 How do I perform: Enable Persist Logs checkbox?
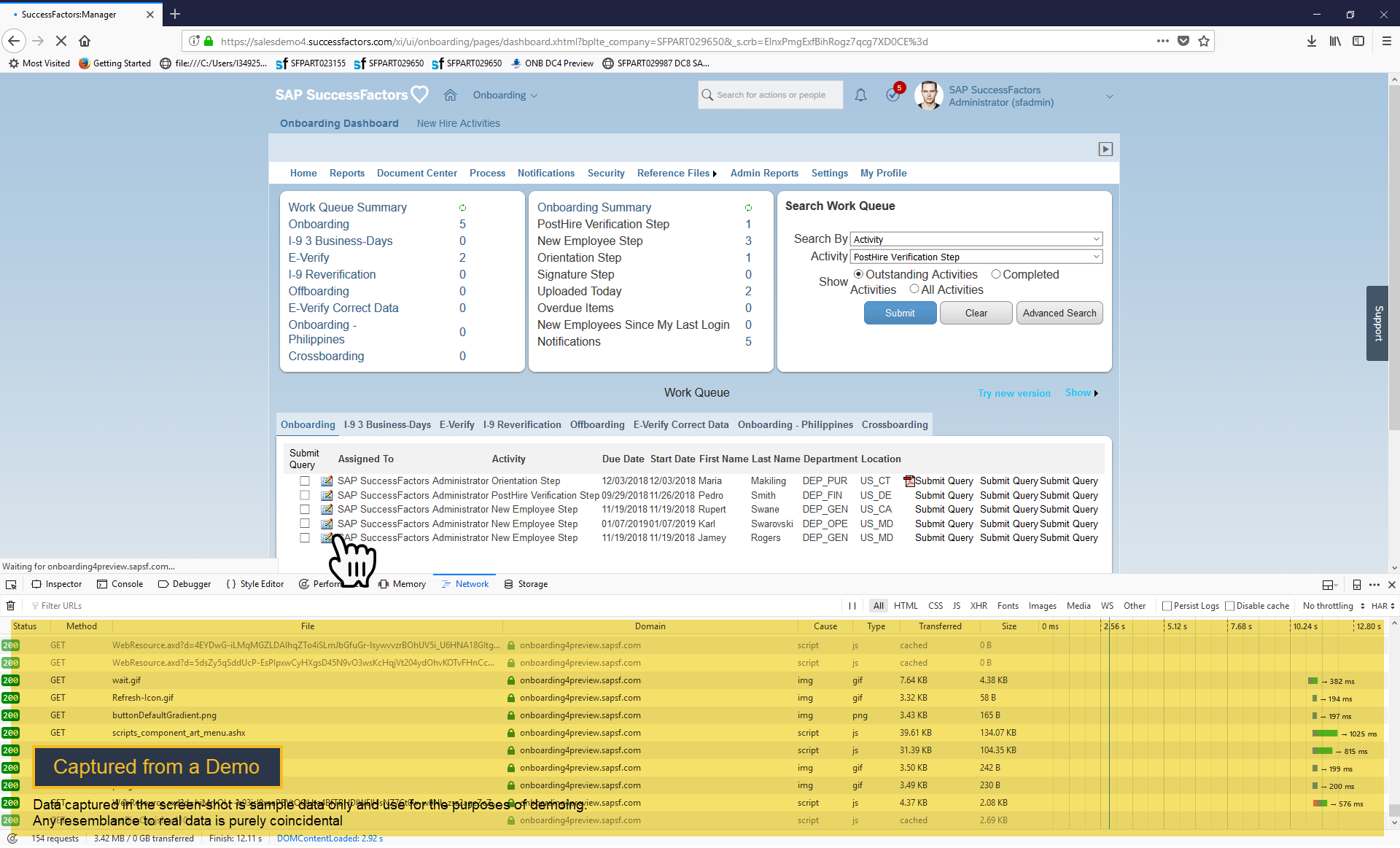tap(1167, 606)
